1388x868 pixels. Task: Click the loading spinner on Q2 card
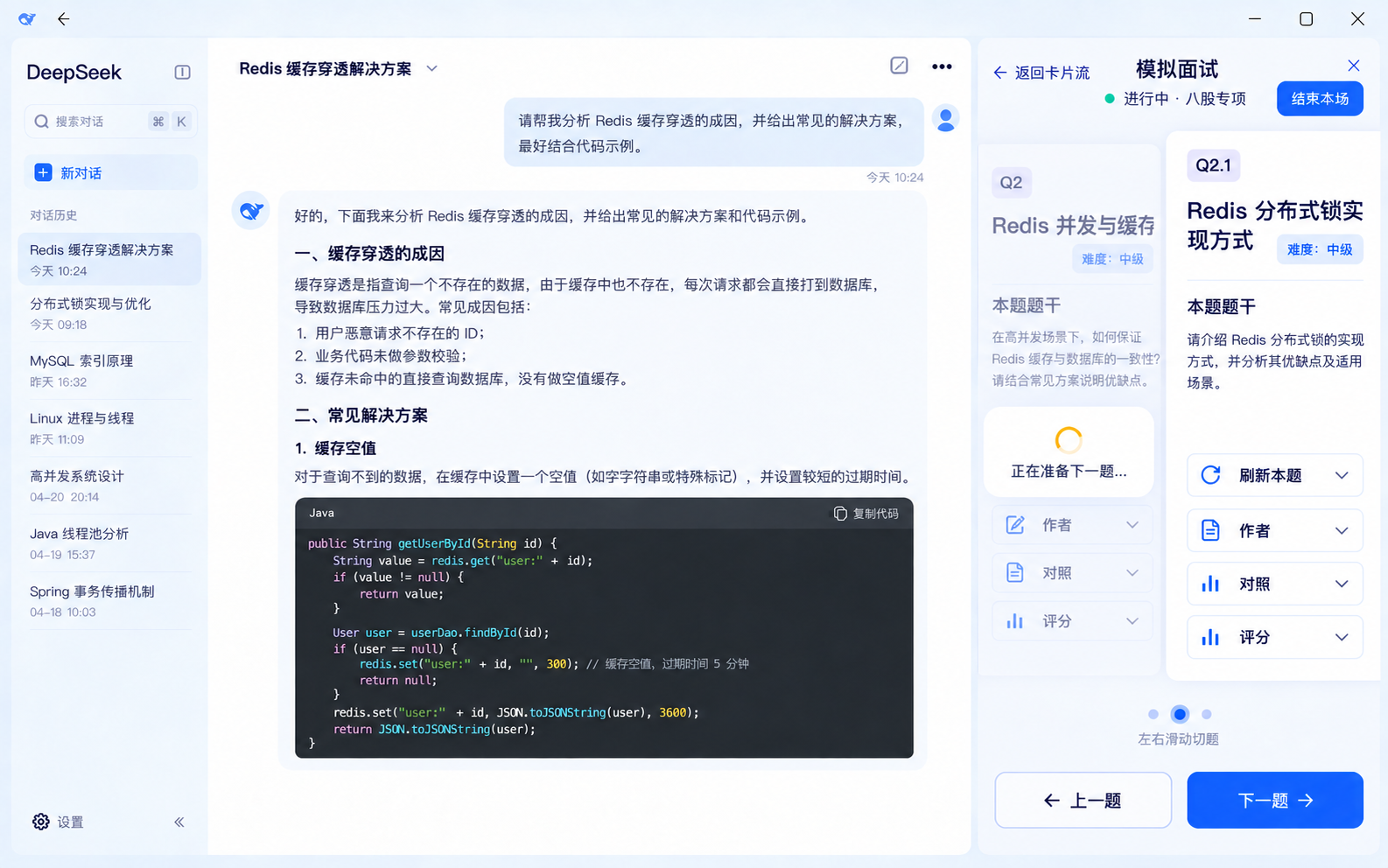pyautogui.click(x=1069, y=439)
